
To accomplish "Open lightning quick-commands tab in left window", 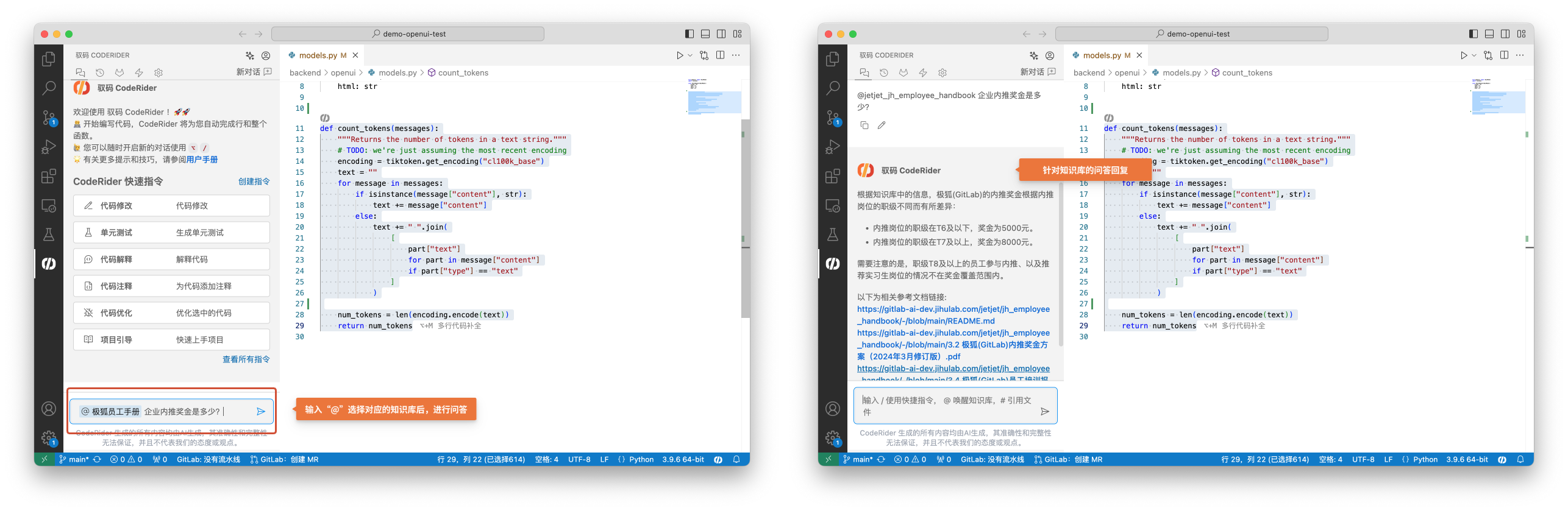I will click(x=139, y=72).
